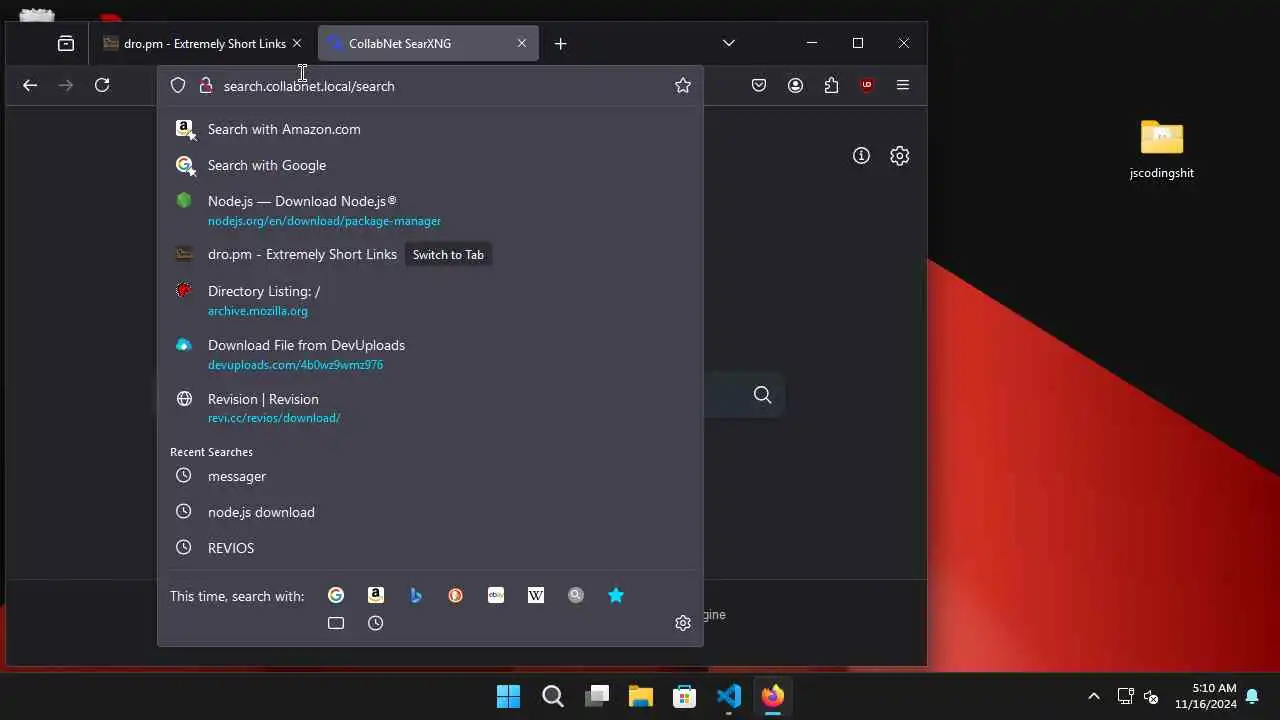This screenshot has height=720, width=1280.
Task: Search this time with DuckDuckGo icon
Action: coord(456,595)
